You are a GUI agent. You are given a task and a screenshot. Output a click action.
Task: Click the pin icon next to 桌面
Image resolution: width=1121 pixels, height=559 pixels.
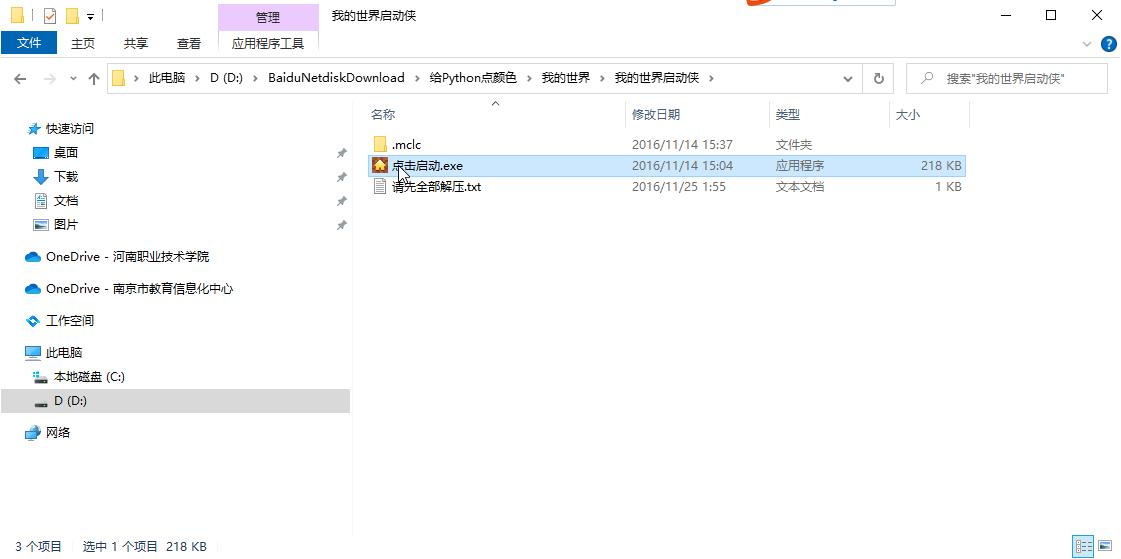[342, 153]
